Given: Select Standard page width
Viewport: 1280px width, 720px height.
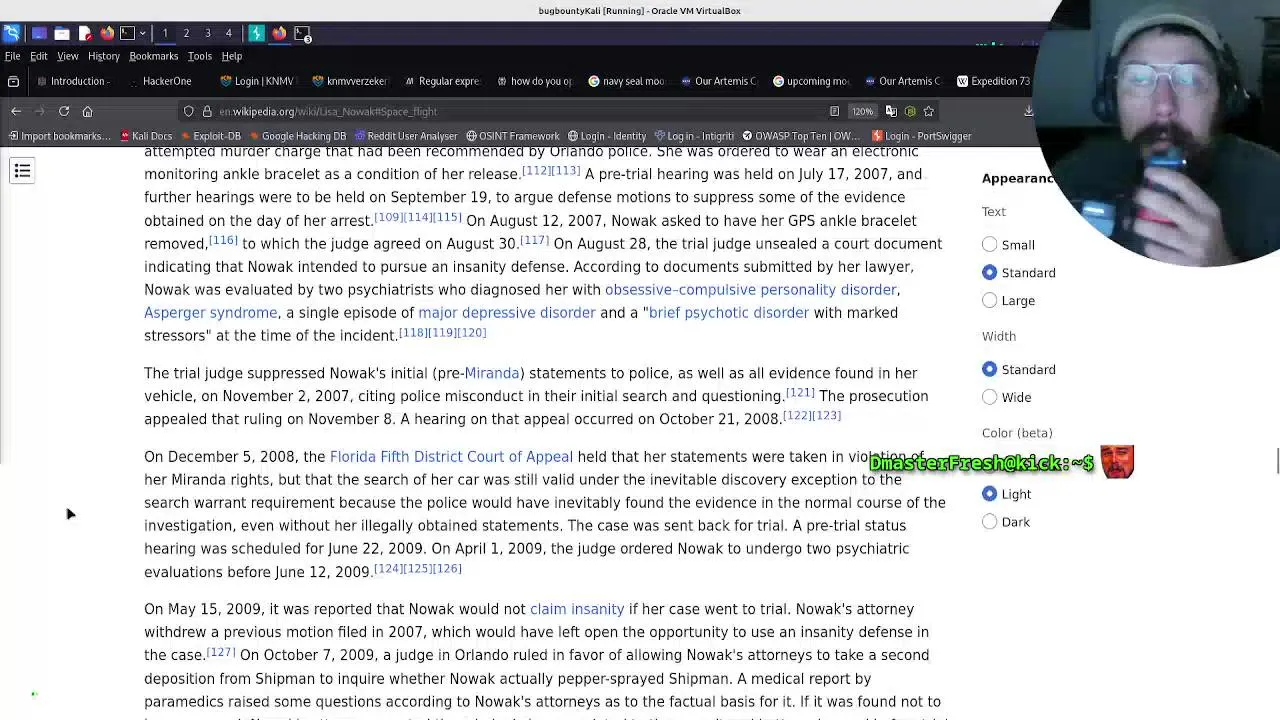Looking at the screenshot, I should [x=989, y=369].
